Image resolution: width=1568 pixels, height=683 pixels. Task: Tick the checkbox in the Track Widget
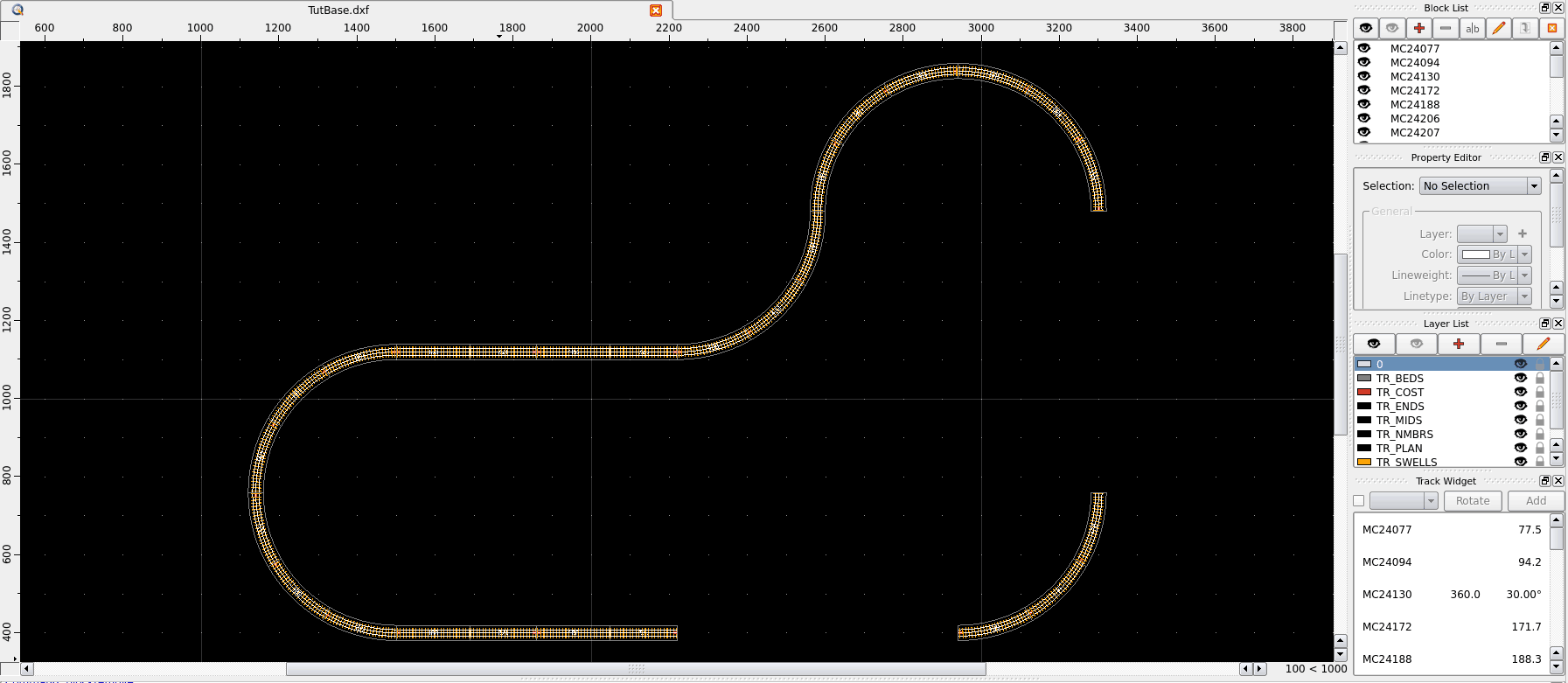1358,501
